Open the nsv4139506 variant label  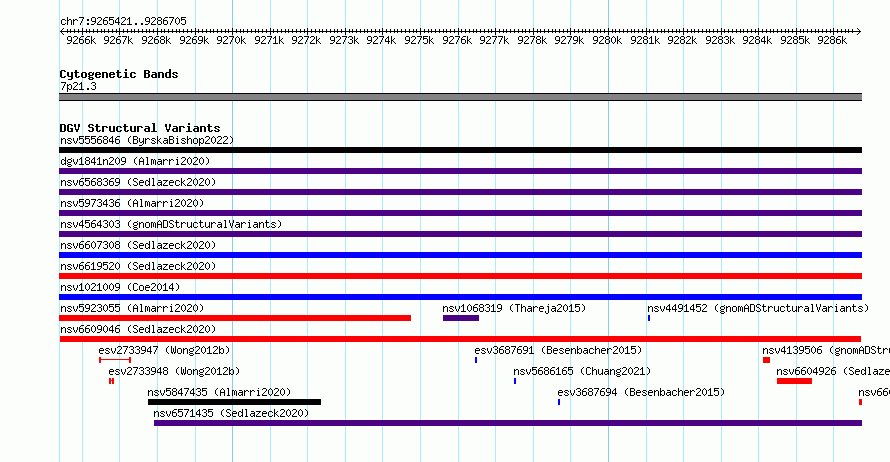[826, 350]
